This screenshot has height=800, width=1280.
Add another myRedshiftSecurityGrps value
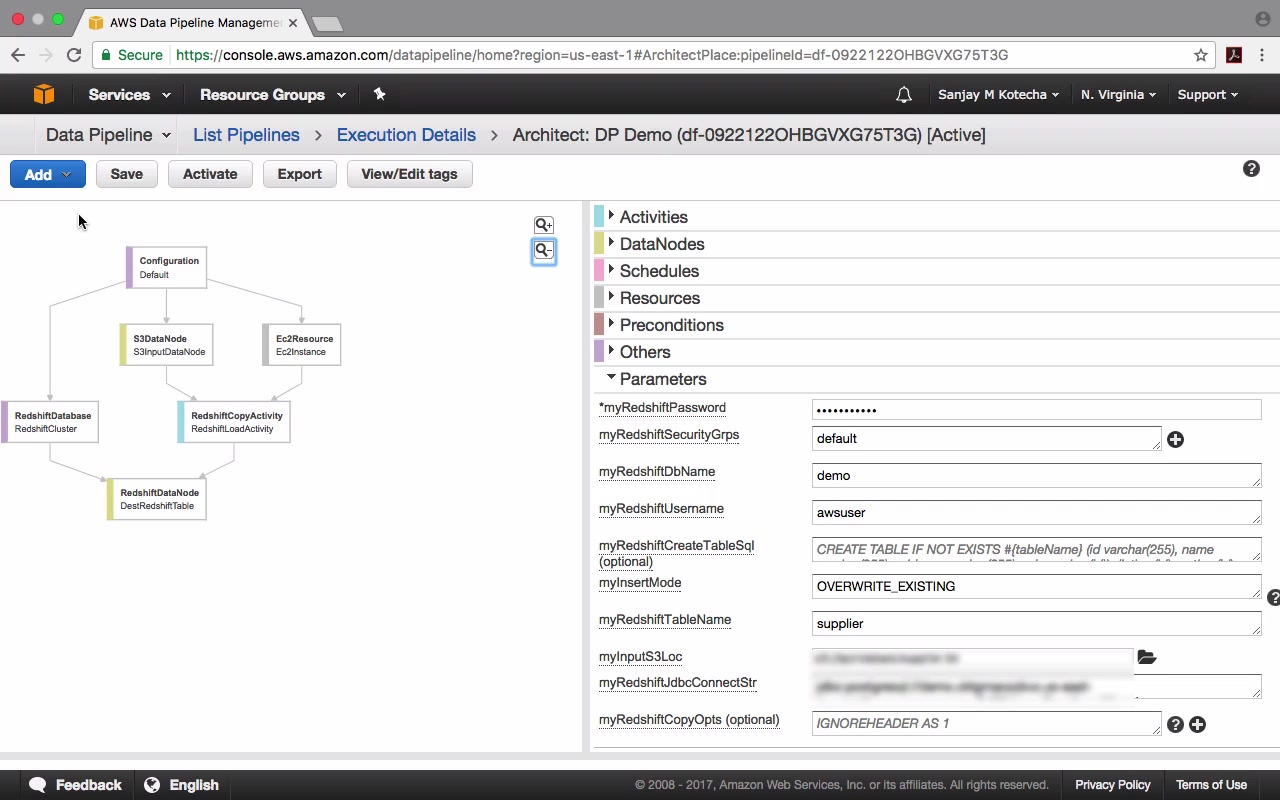click(1175, 439)
